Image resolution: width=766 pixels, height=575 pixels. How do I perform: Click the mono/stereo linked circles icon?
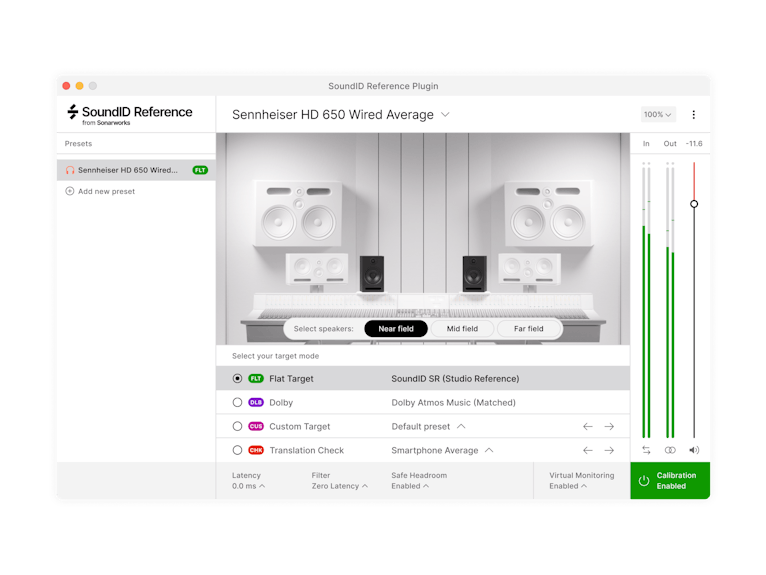[x=670, y=450]
